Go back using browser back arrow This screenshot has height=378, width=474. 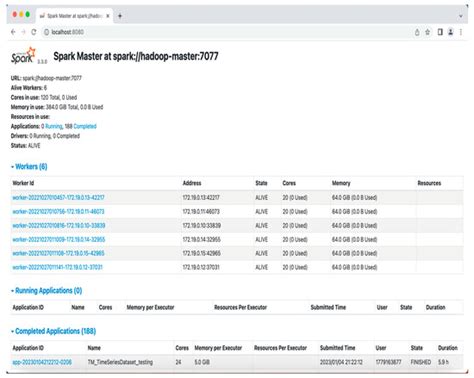point(13,32)
